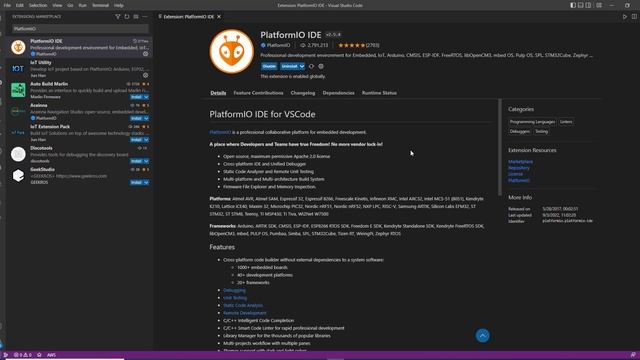Image resolution: width=640 pixels, height=360 pixels.
Task: Click the blue scroll-to-top arrow button
Action: pyautogui.click(x=482, y=336)
